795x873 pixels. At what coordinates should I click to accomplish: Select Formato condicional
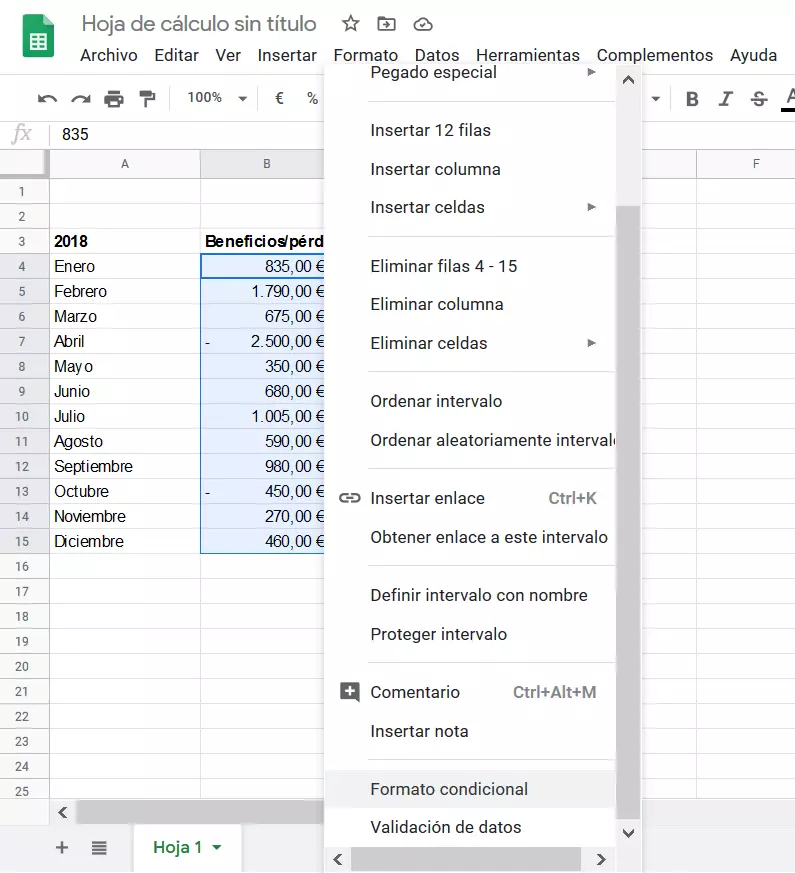coord(470,789)
